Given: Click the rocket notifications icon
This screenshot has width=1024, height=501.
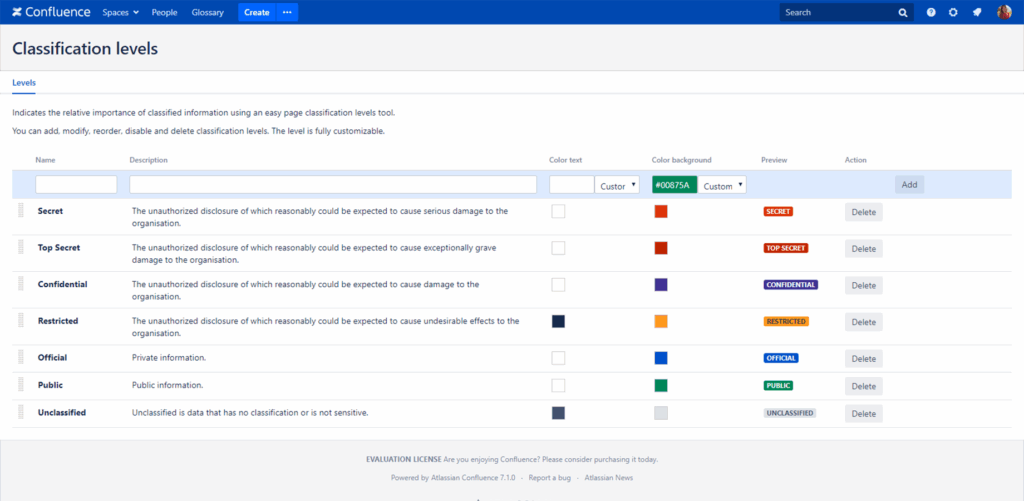Looking at the screenshot, I should click(x=976, y=12).
